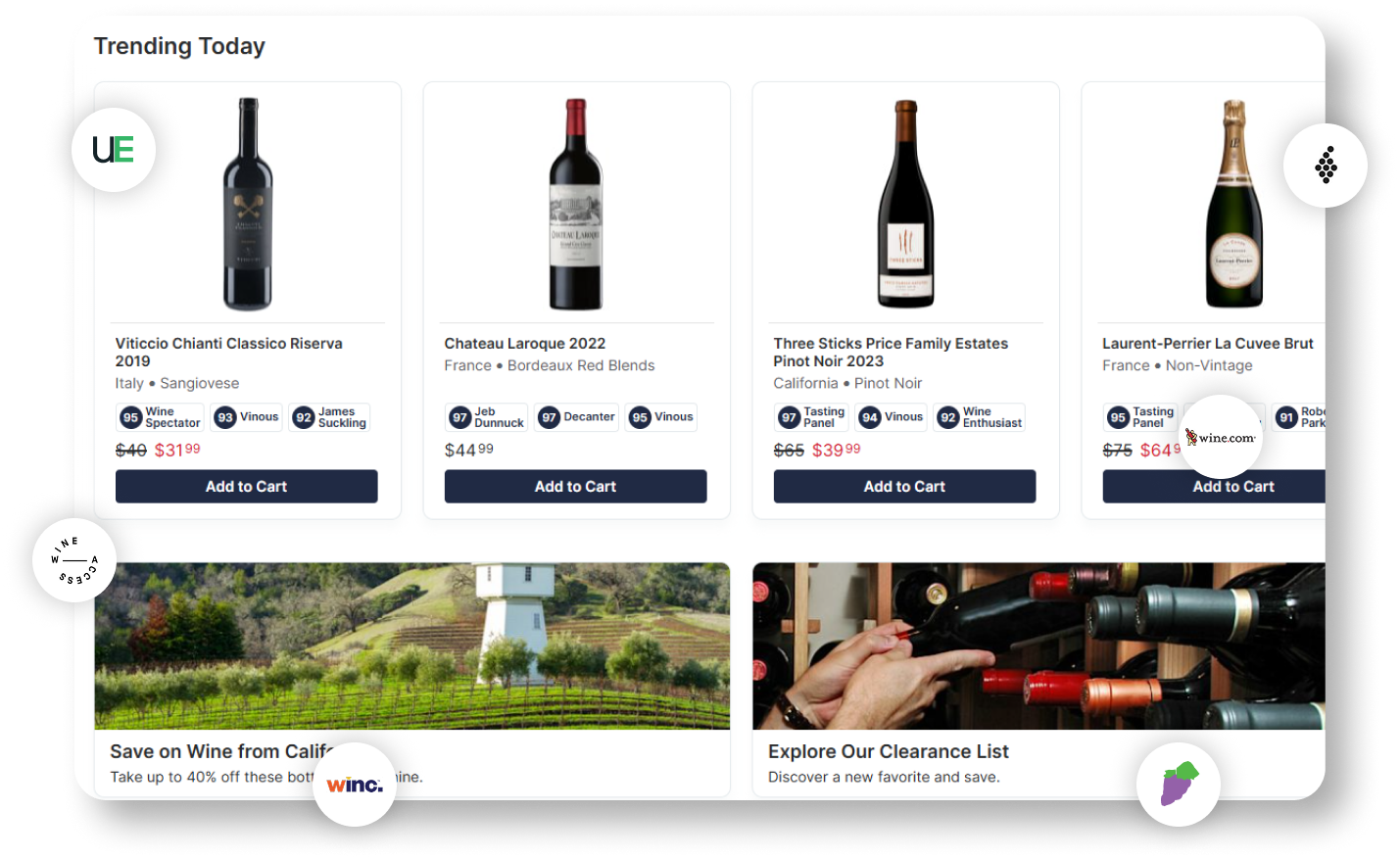Open the Save on Wine from California banner
This screenshot has height=859, width=1400.
pos(412,680)
